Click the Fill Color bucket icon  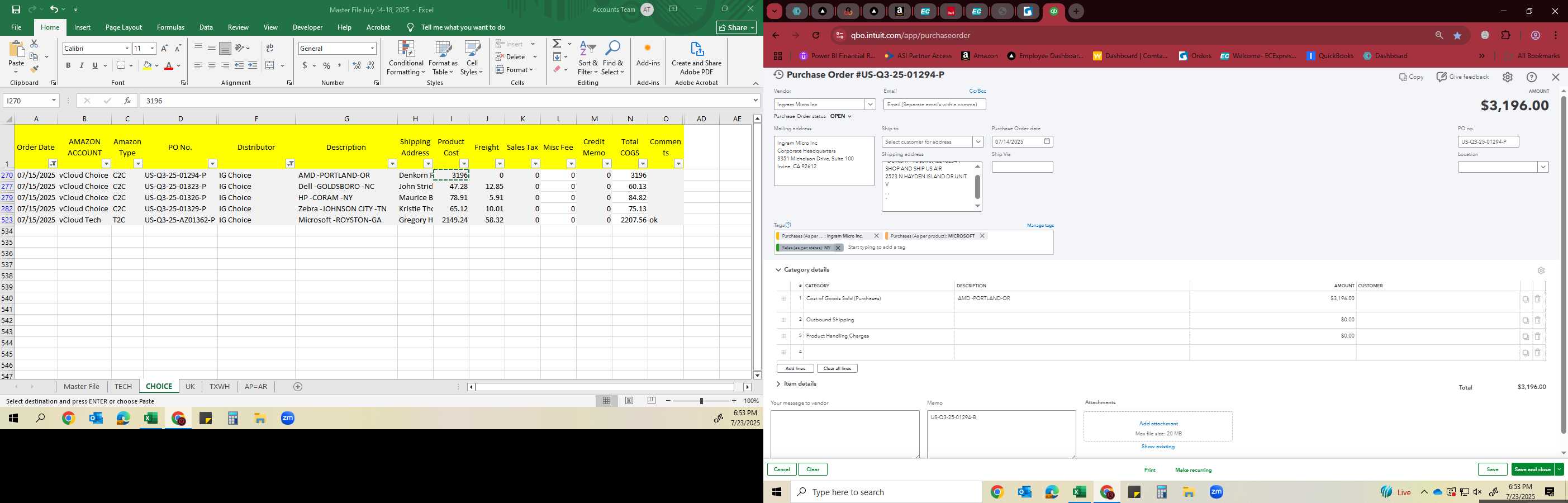(147, 66)
